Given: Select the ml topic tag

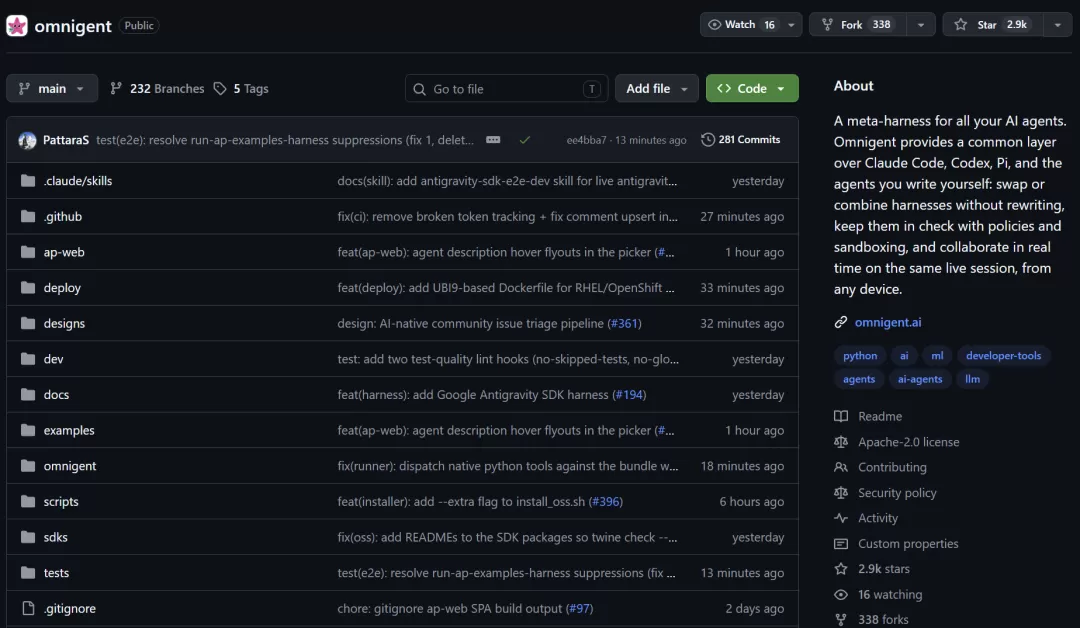Looking at the screenshot, I should pos(937,355).
